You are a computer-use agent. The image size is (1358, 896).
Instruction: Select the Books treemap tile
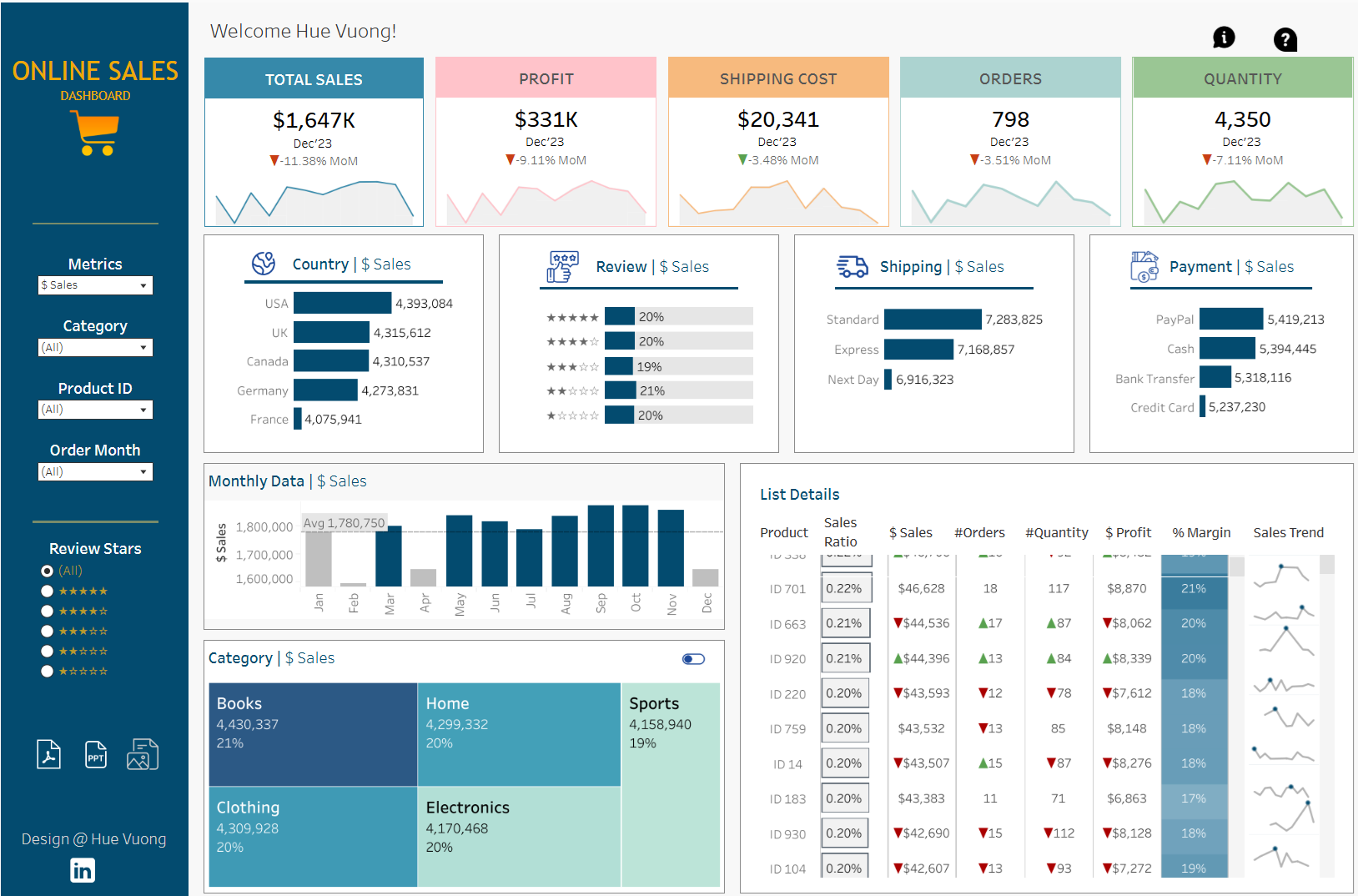(313, 734)
